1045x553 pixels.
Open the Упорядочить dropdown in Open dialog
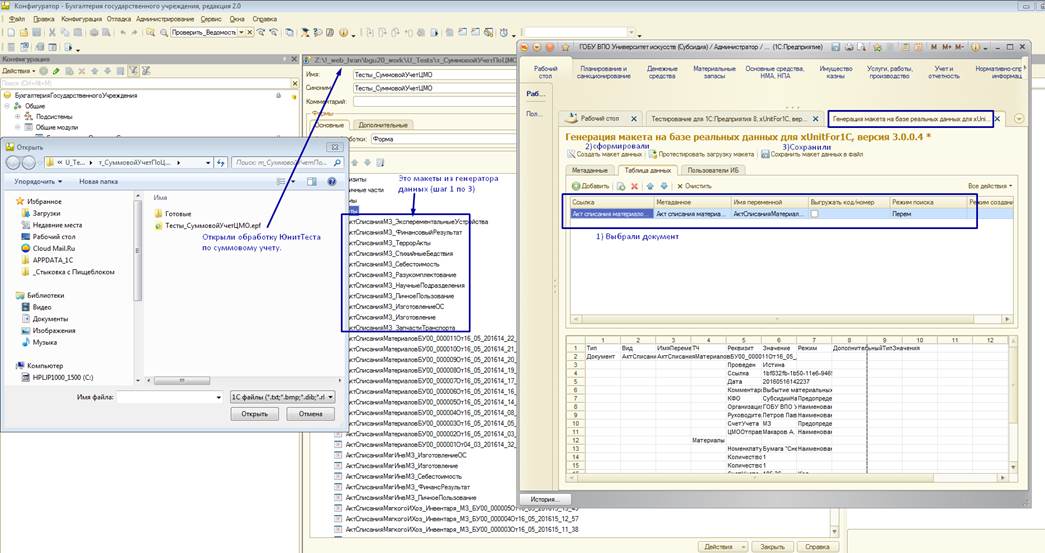click(35, 181)
